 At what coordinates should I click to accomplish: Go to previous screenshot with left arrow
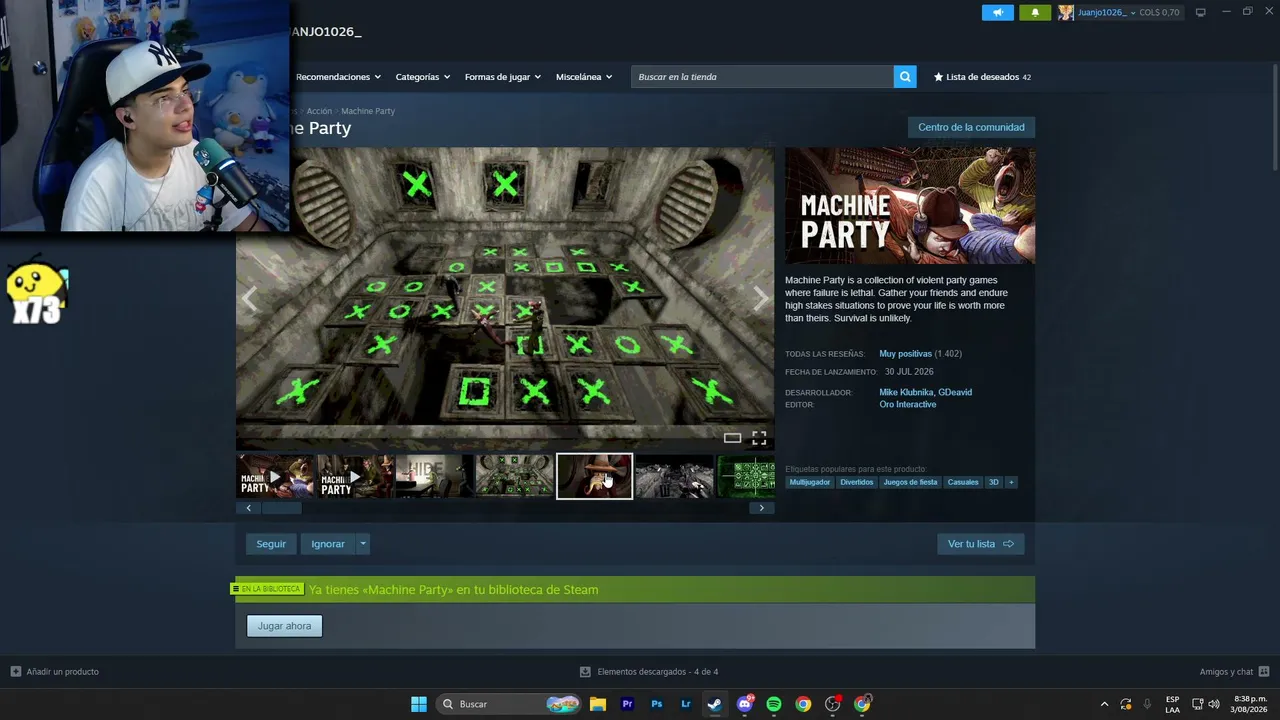(249, 298)
